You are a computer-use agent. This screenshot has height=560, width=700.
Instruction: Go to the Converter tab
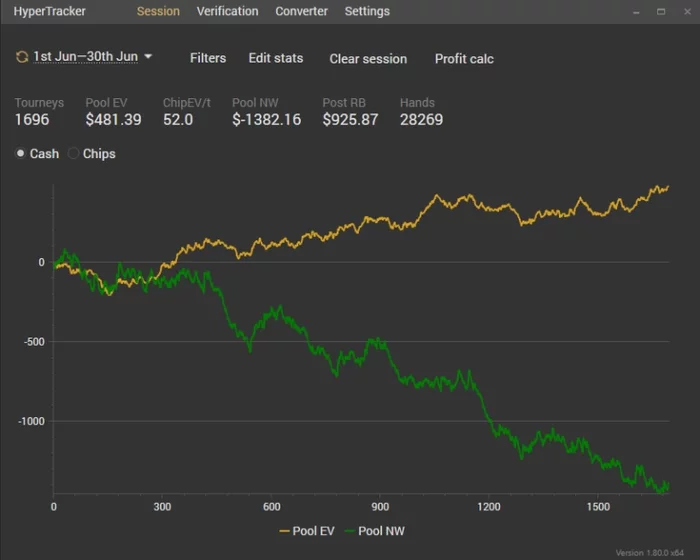tap(301, 12)
